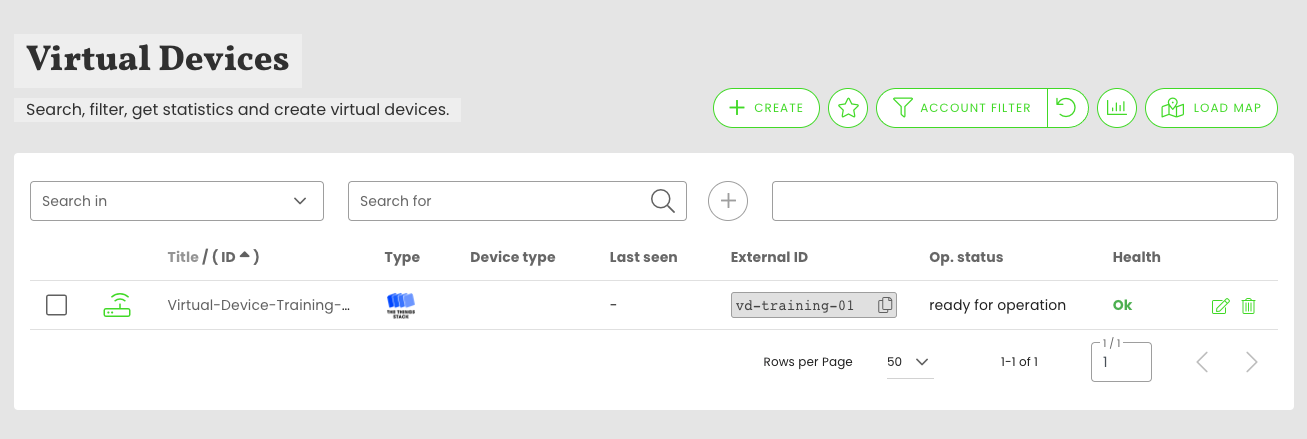
Task: Click the page number input field
Action: pos(1121,363)
